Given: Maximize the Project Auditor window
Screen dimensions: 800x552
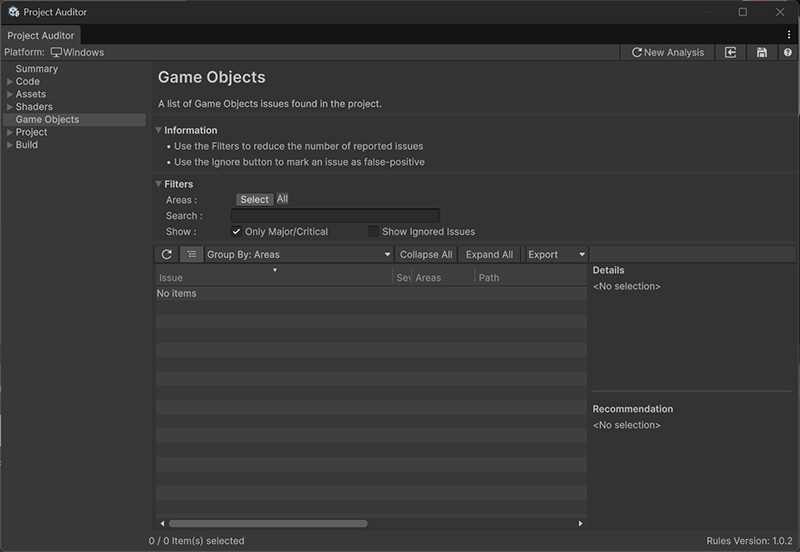Looking at the screenshot, I should [x=743, y=12].
